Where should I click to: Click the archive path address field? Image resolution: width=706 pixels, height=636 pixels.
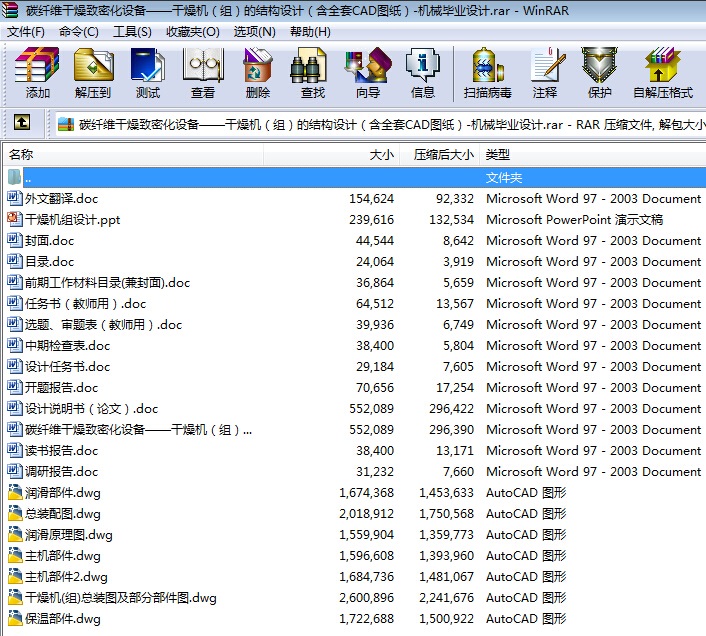[380, 124]
